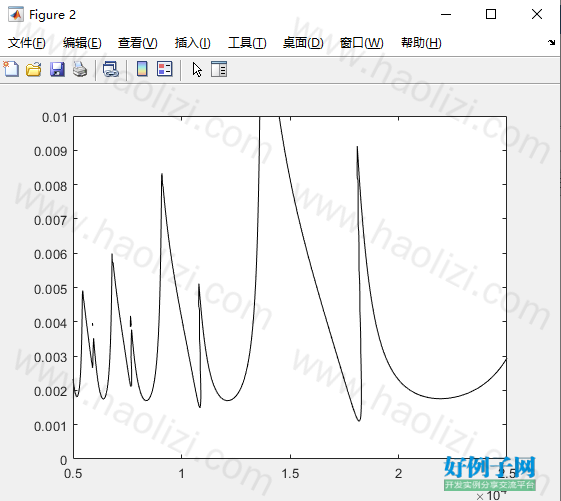561x501 pixels.
Task: Print the figure using the printer icon
Action: click(80, 69)
